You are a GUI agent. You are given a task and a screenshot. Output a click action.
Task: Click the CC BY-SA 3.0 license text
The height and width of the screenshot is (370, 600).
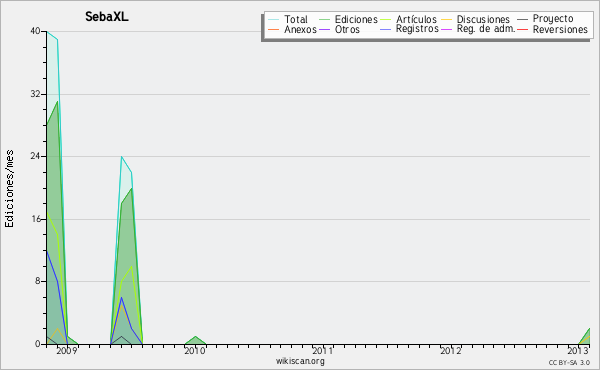(x=569, y=362)
